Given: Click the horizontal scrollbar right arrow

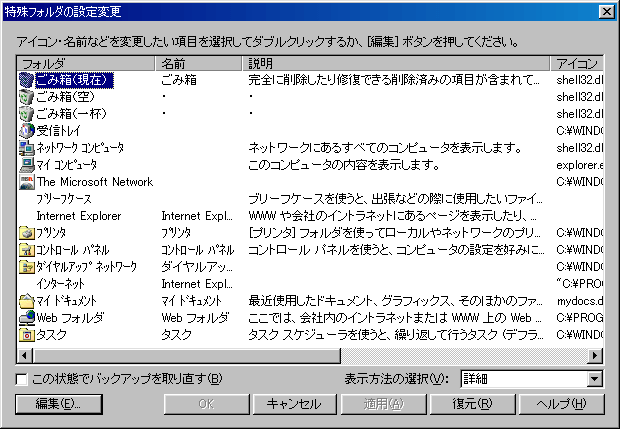Looking at the screenshot, I should (x=595, y=356).
